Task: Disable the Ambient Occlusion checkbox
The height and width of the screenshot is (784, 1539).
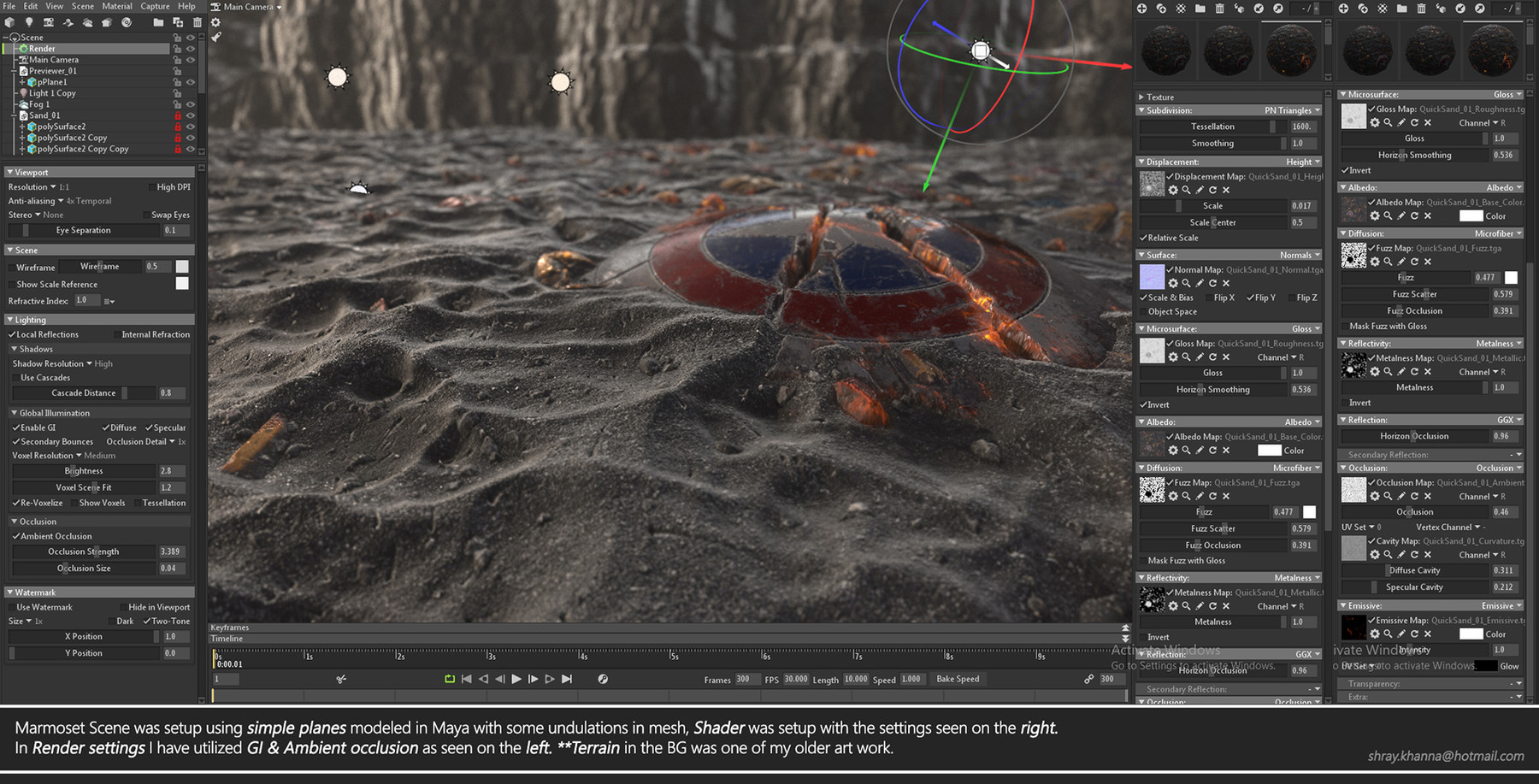Action: (15, 536)
